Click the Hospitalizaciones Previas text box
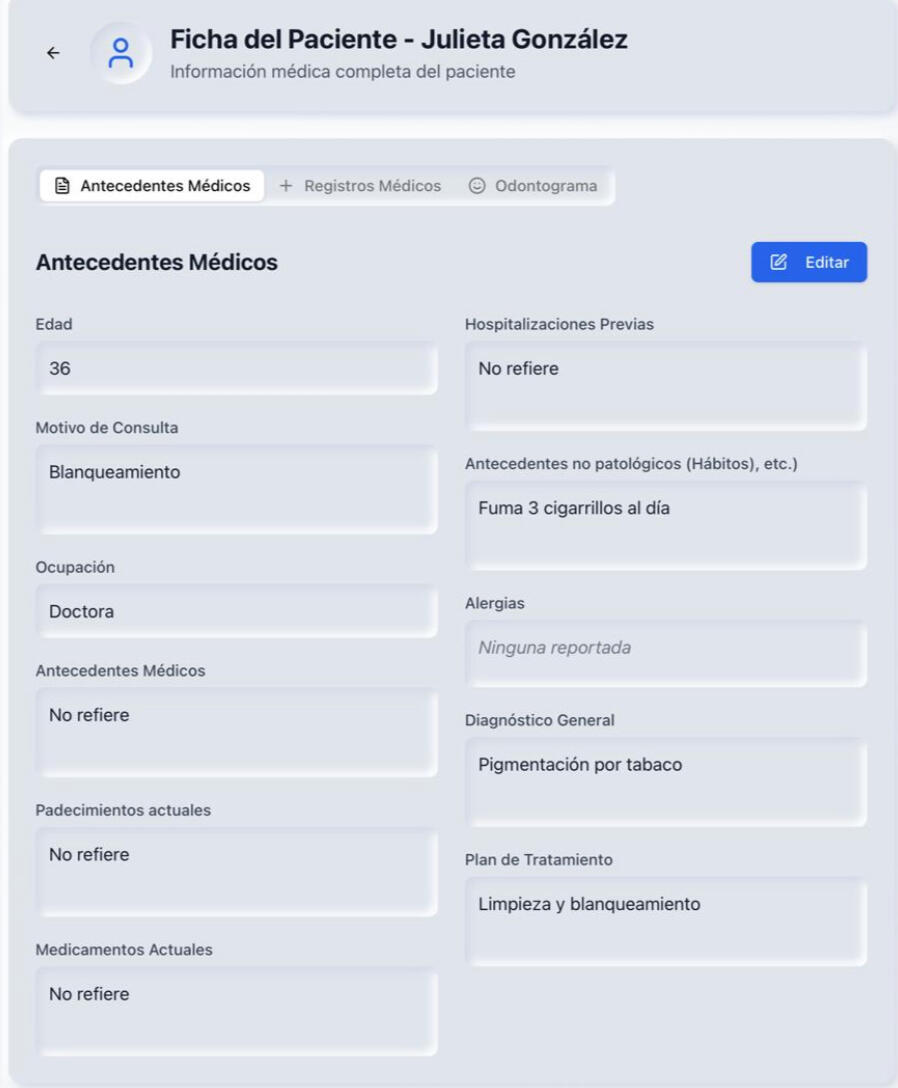Viewport: 898px width, 1088px height. coord(666,386)
